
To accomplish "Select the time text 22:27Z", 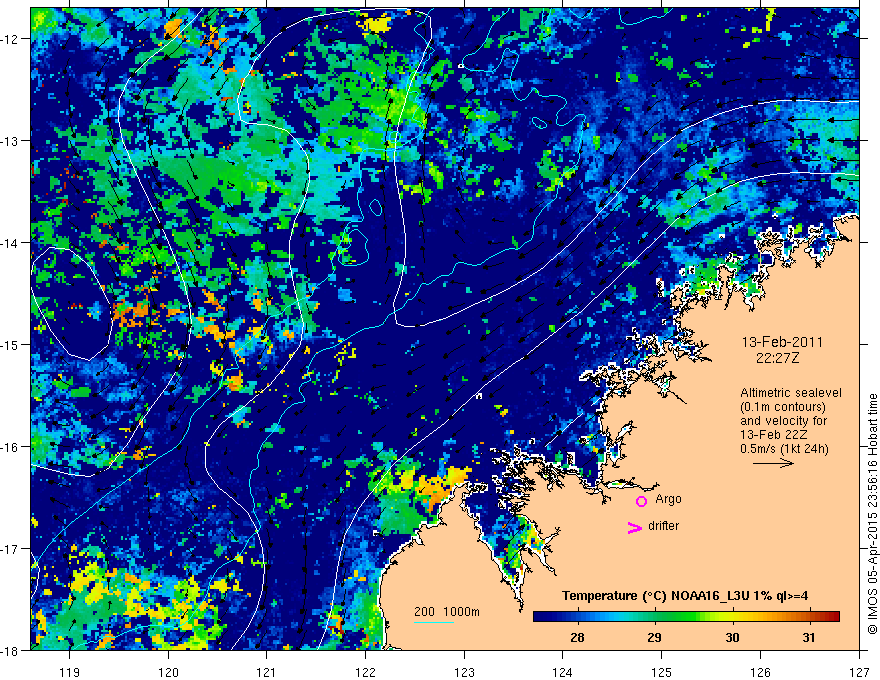I will point(777,358).
